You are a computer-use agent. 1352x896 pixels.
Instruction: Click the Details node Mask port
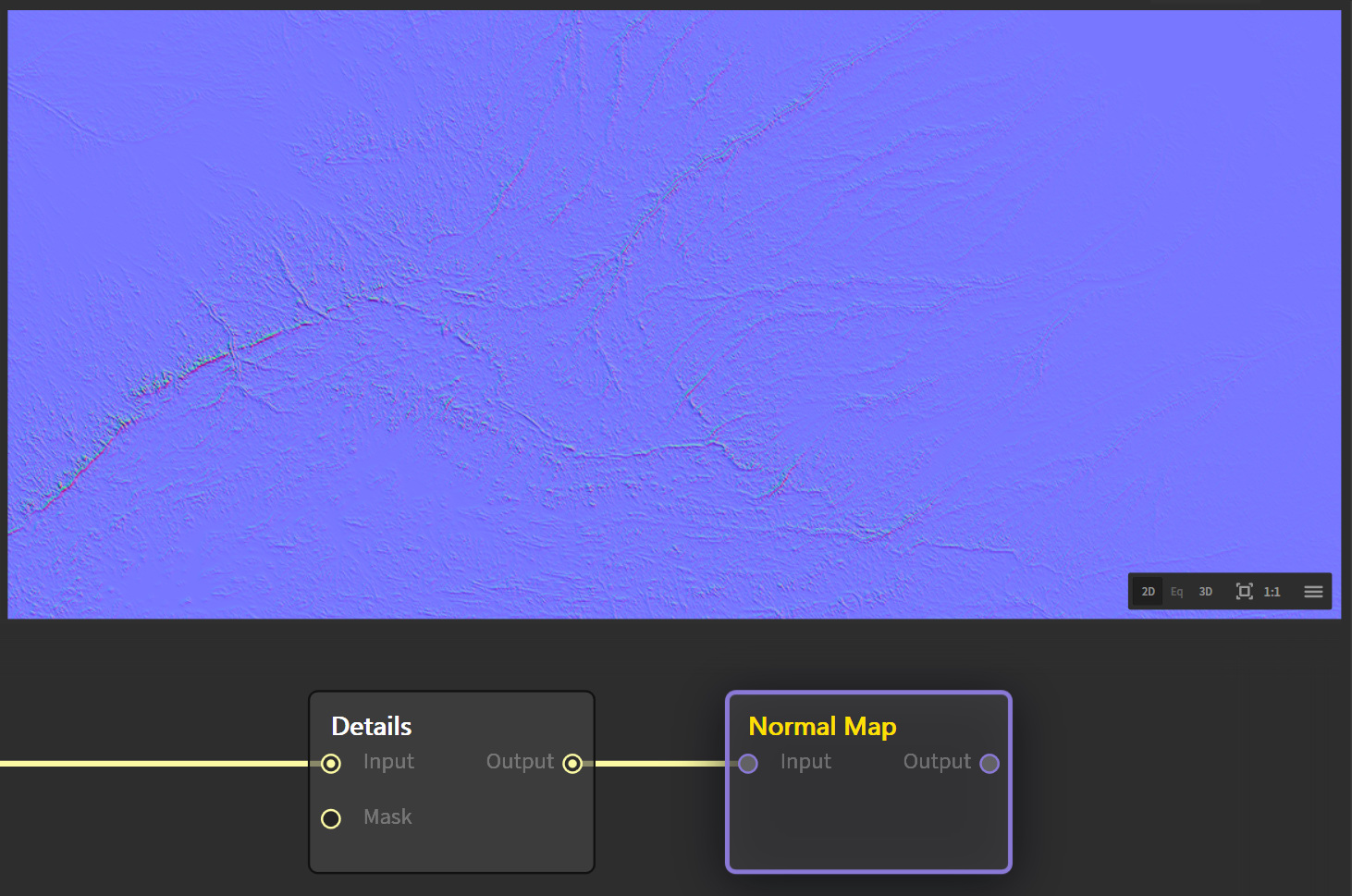point(331,818)
